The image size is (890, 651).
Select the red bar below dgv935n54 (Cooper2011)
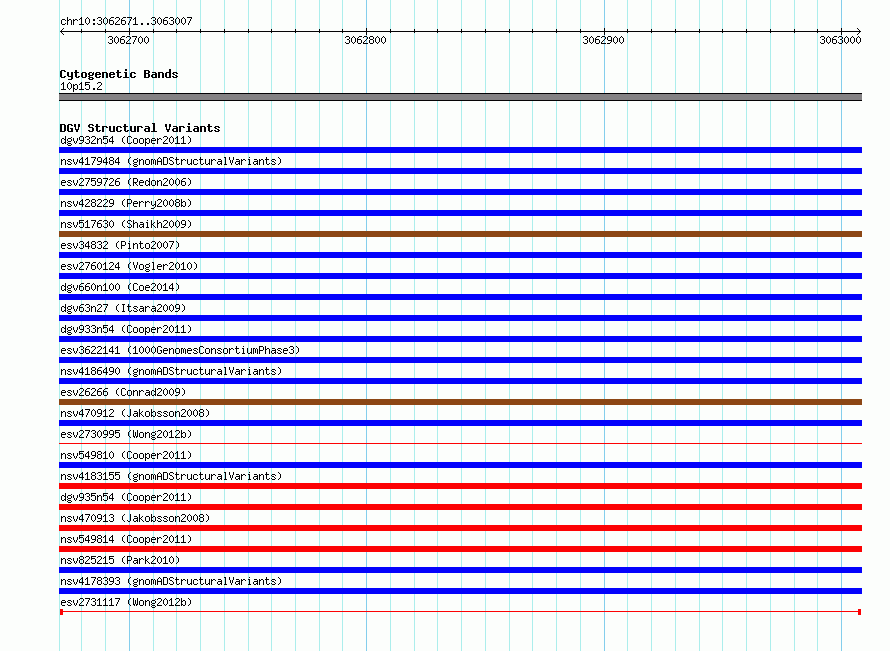tap(460, 507)
